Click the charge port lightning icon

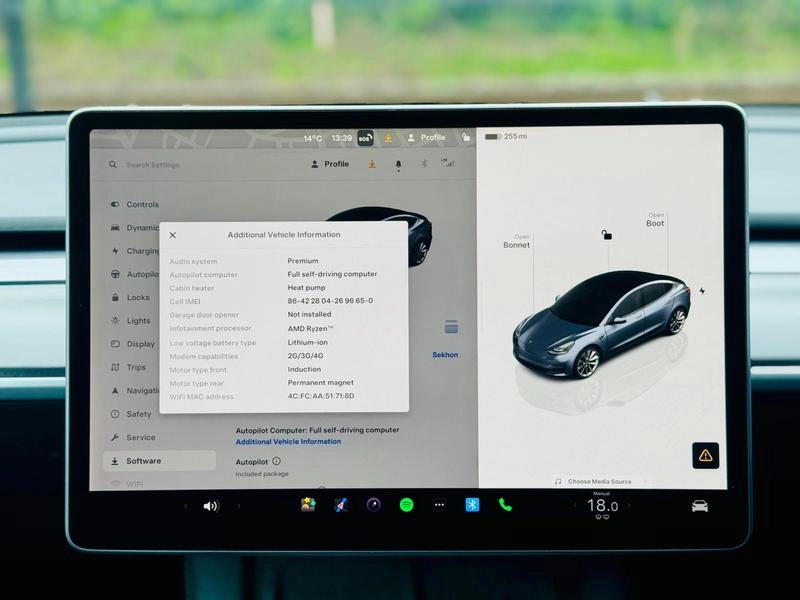coord(702,291)
